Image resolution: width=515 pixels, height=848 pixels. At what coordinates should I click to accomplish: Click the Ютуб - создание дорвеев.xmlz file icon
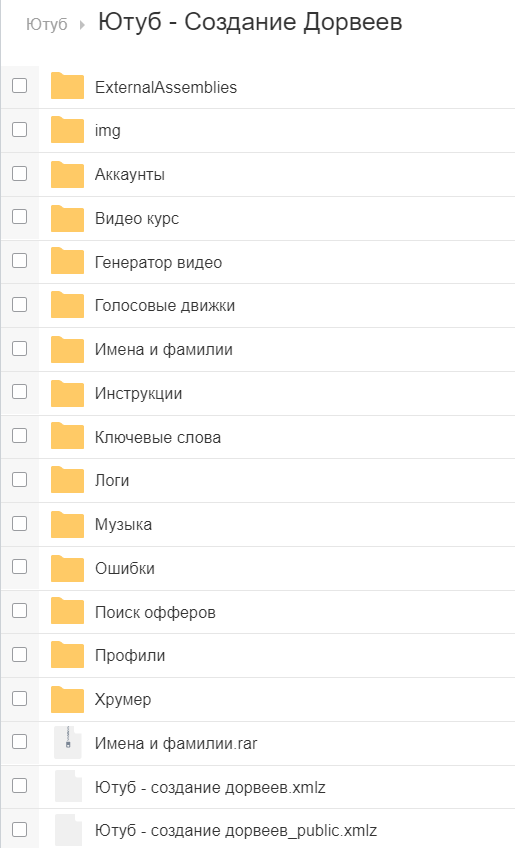(68, 786)
